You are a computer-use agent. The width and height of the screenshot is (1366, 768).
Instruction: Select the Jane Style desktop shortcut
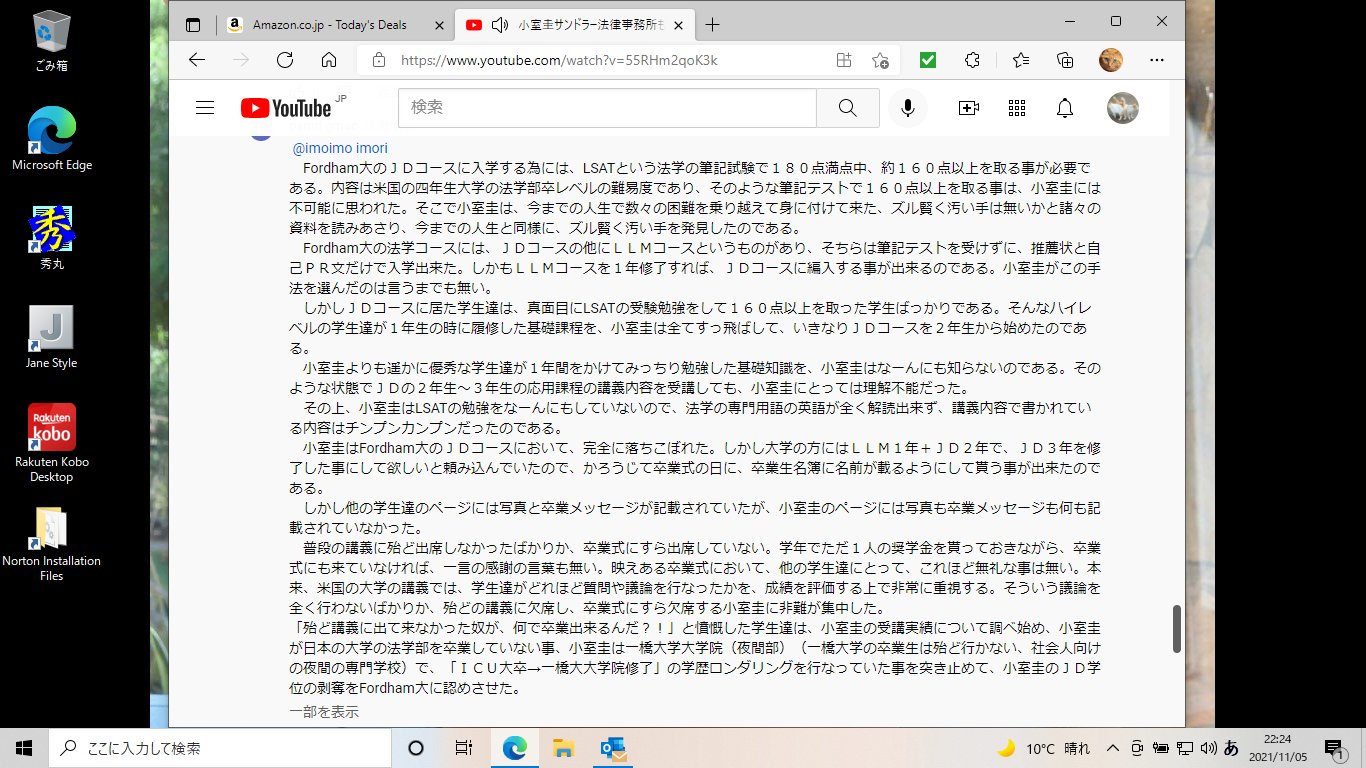click(x=51, y=337)
